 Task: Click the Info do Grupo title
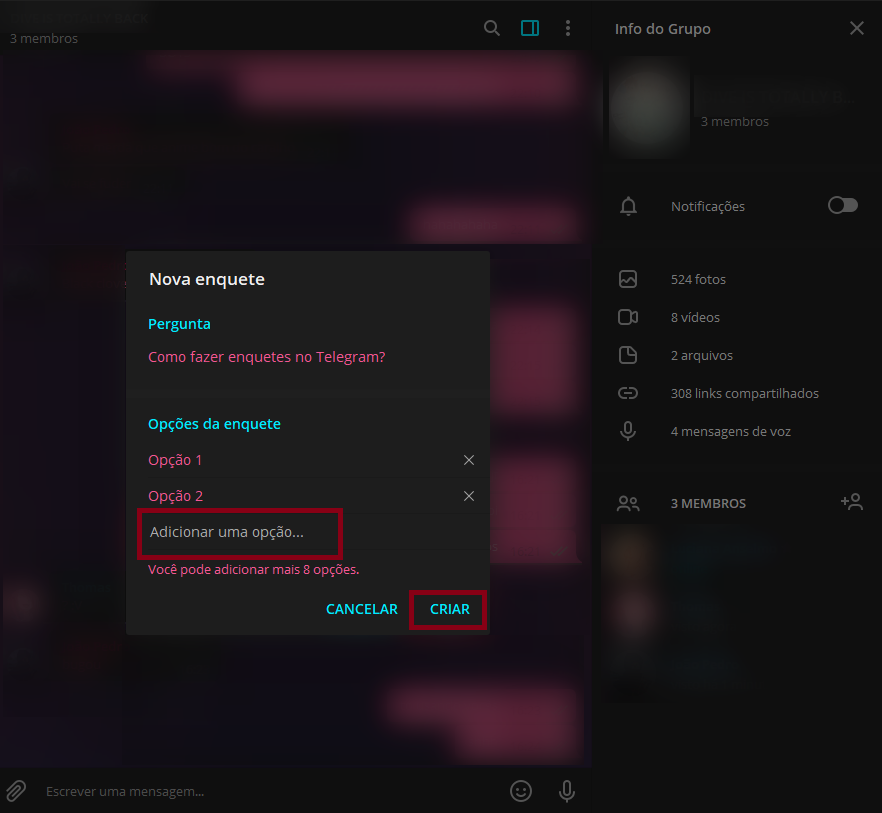click(x=663, y=29)
